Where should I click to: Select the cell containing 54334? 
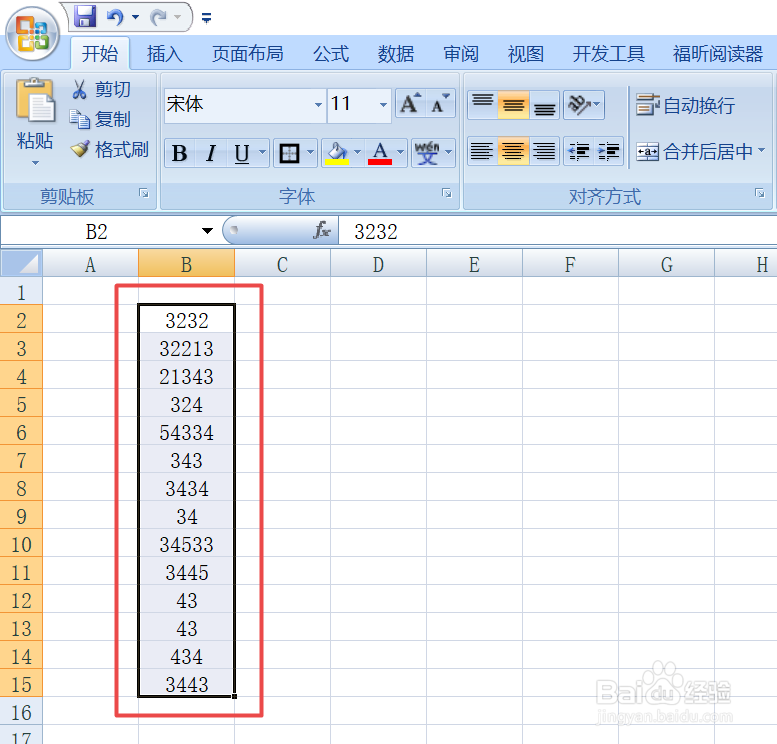186,432
